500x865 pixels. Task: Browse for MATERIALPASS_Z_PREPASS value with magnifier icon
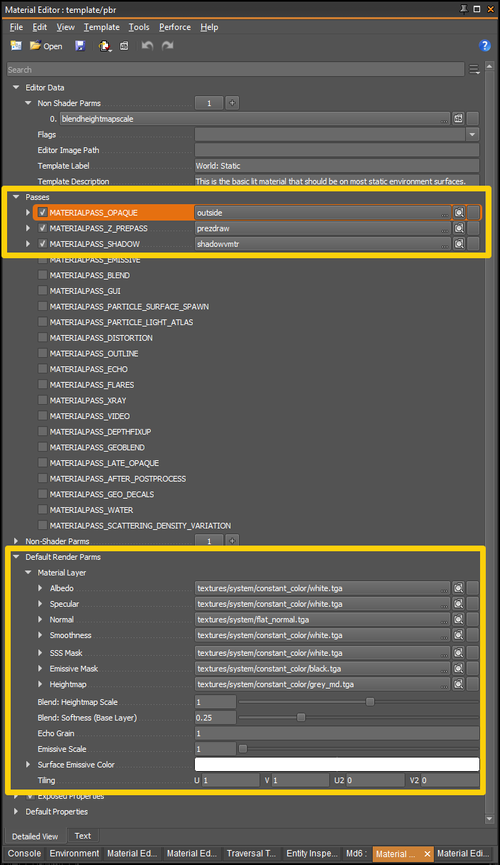point(459,228)
